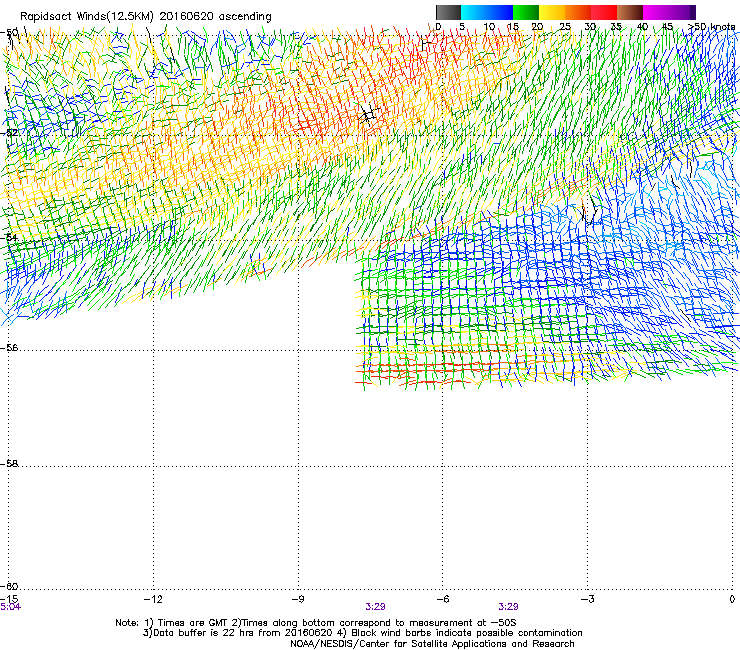Click the black contaminated wind barb near -52 latitude
Viewport: 740px width, 650px height.
click(x=368, y=115)
